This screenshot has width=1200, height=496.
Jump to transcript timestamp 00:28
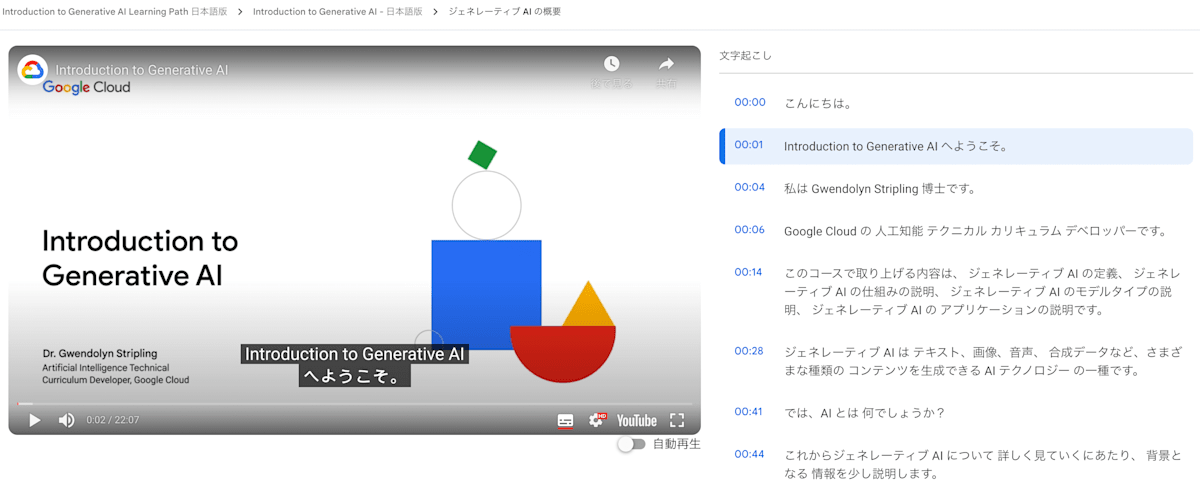coord(749,351)
